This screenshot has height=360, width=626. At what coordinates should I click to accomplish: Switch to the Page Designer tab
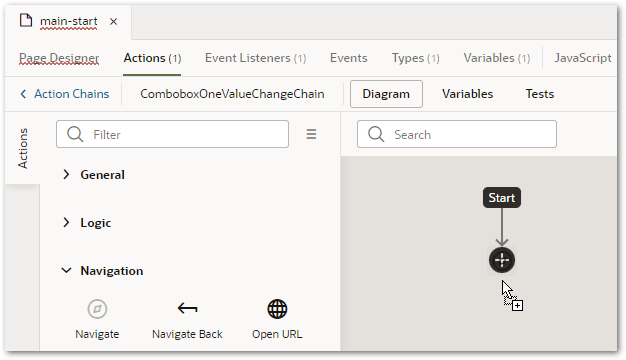[x=59, y=58]
